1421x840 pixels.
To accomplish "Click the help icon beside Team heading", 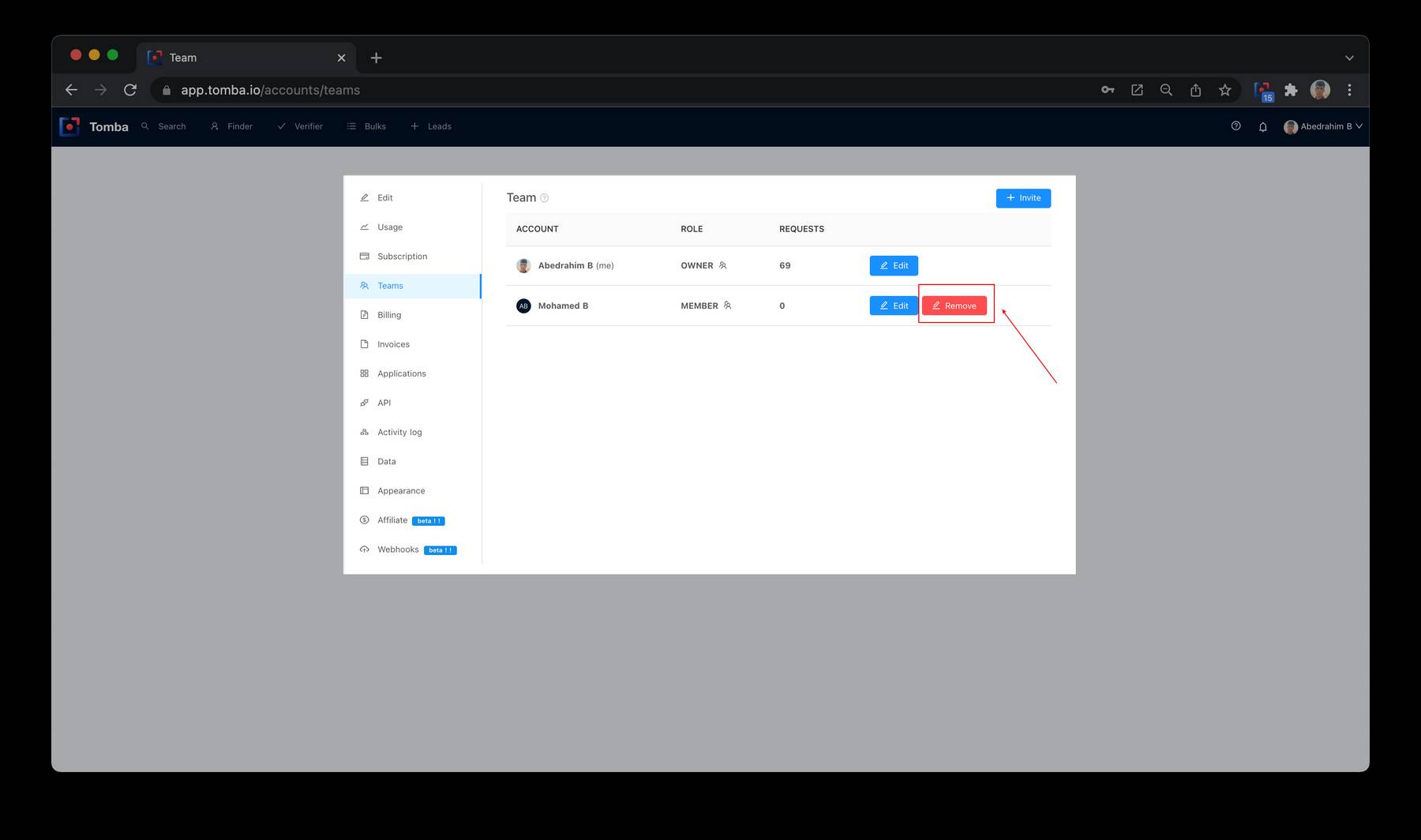I will point(544,198).
